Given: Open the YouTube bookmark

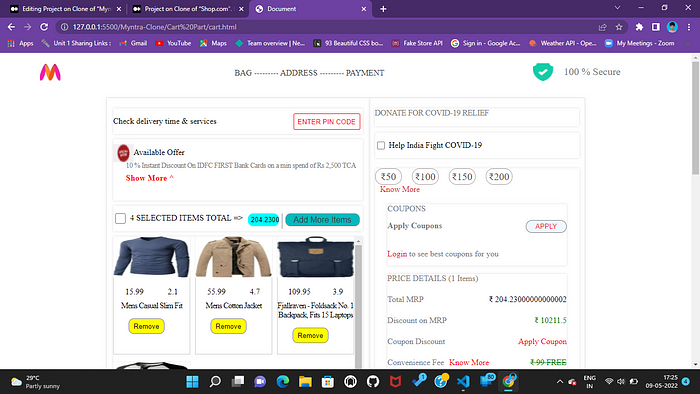Looking at the screenshot, I should tap(173, 43).
